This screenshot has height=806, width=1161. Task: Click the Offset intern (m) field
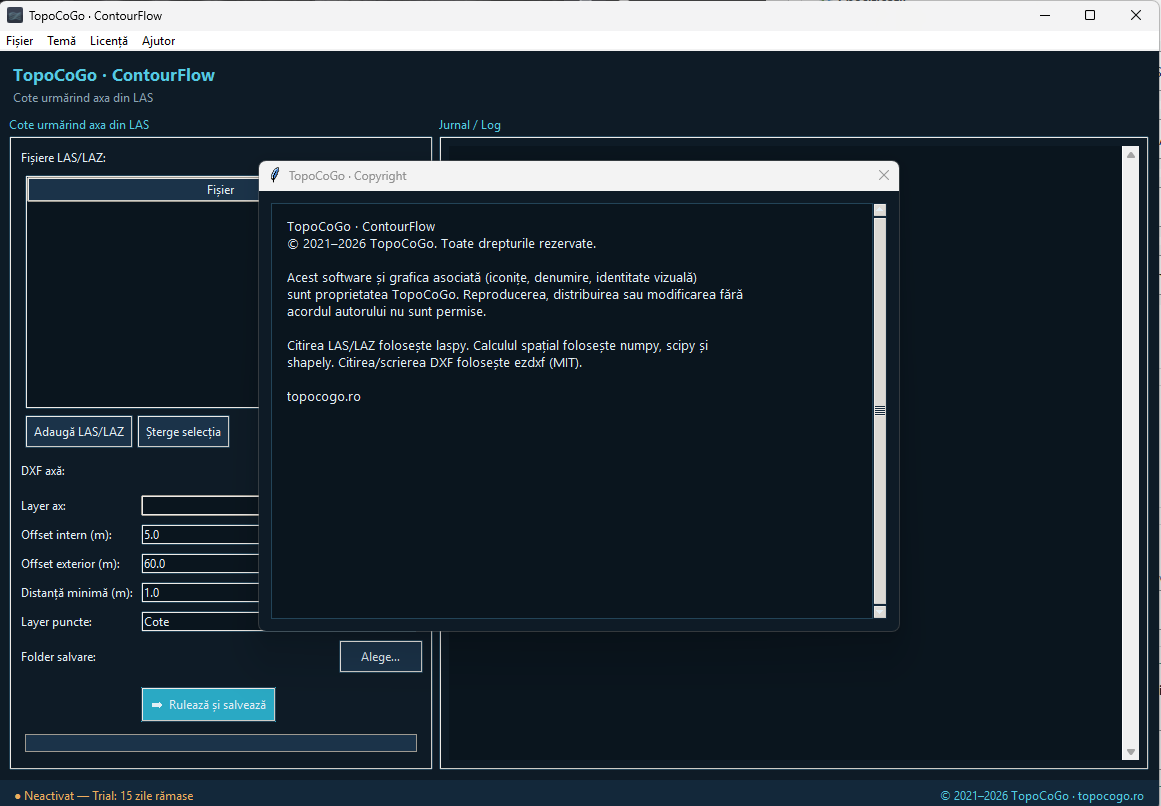point(200,534)
